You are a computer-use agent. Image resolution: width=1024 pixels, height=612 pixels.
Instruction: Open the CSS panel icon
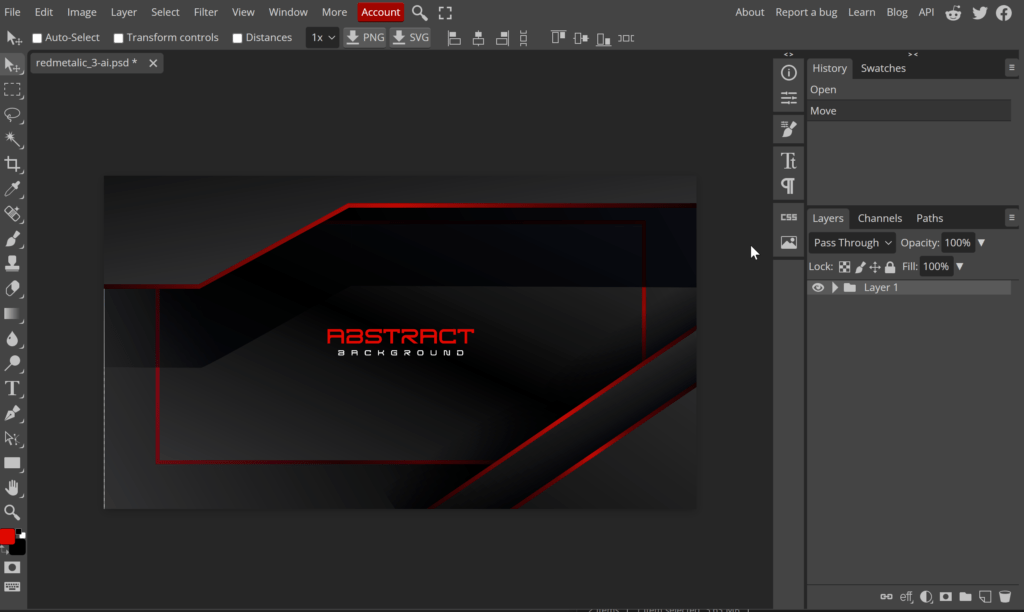788,217
